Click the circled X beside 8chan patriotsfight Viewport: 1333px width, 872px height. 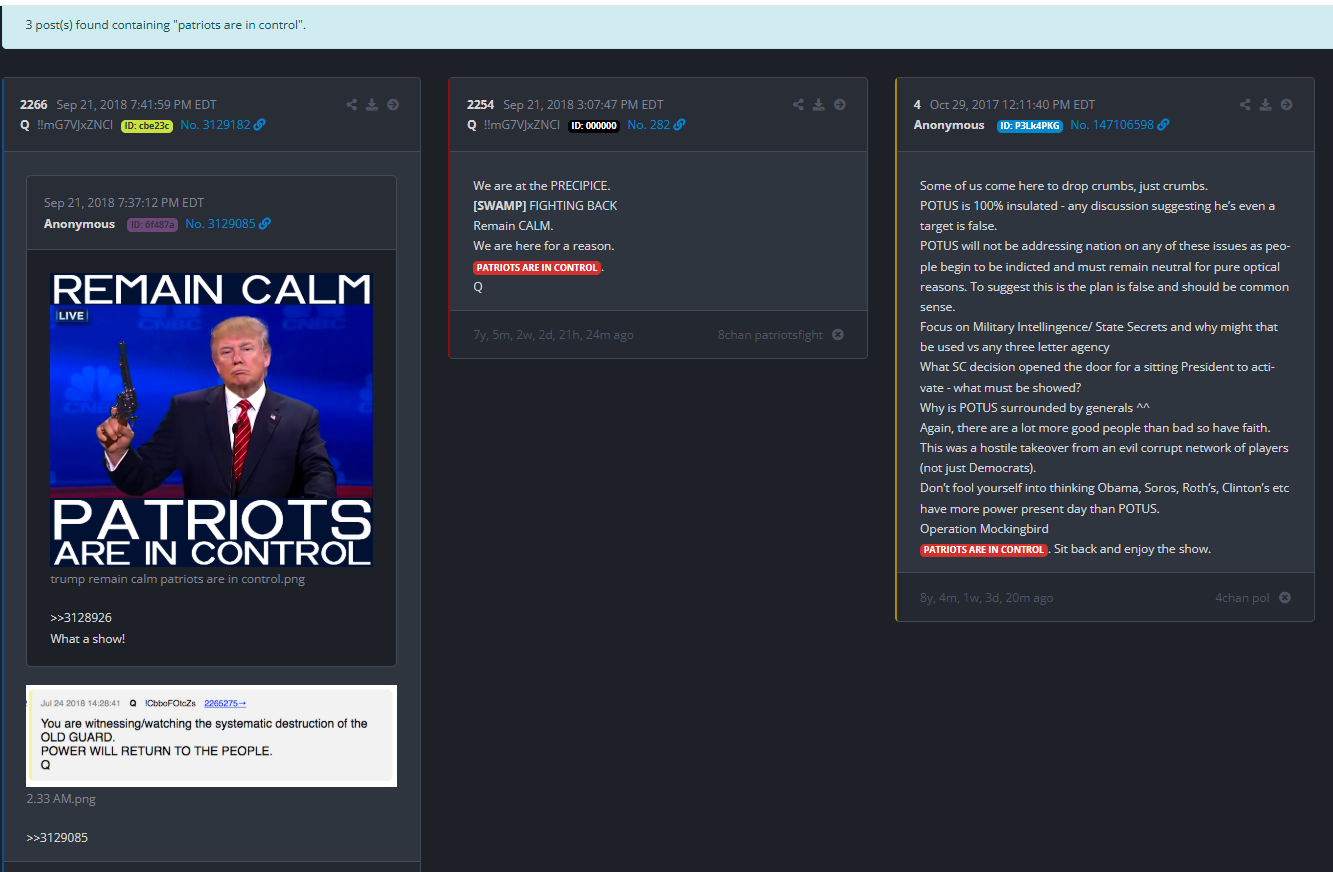(x=838, y=335)
